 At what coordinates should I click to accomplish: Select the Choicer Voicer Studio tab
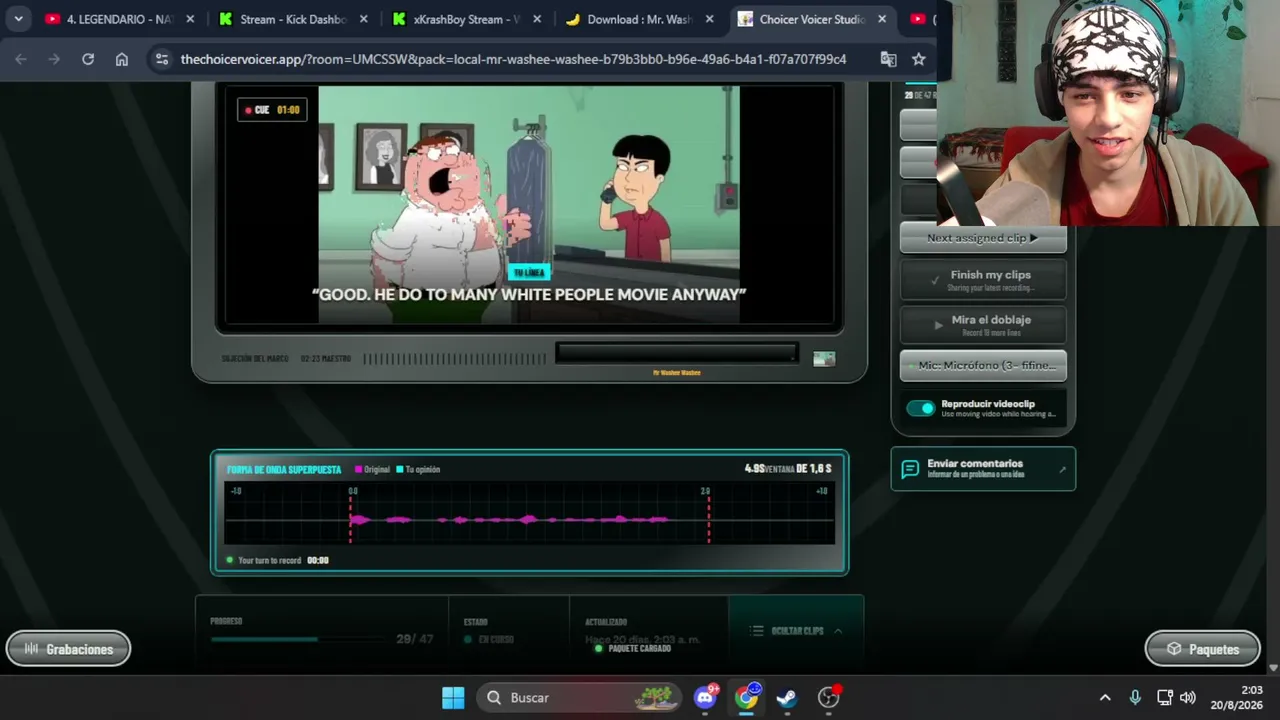pyautogui.click(x=814, y=19)
